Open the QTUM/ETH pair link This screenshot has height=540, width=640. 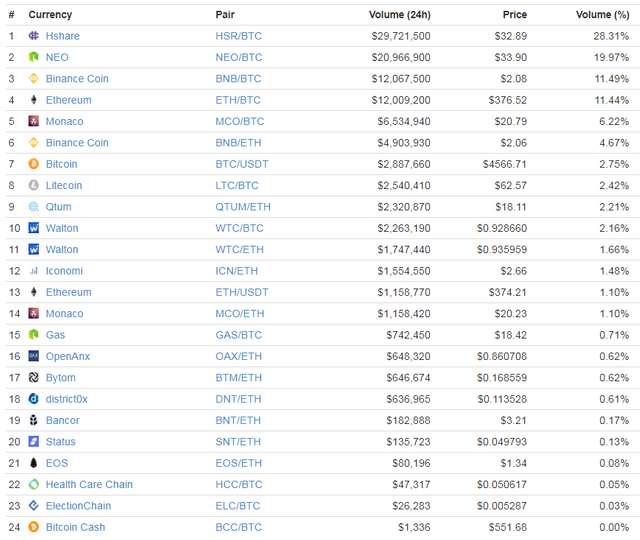[243, 207]
